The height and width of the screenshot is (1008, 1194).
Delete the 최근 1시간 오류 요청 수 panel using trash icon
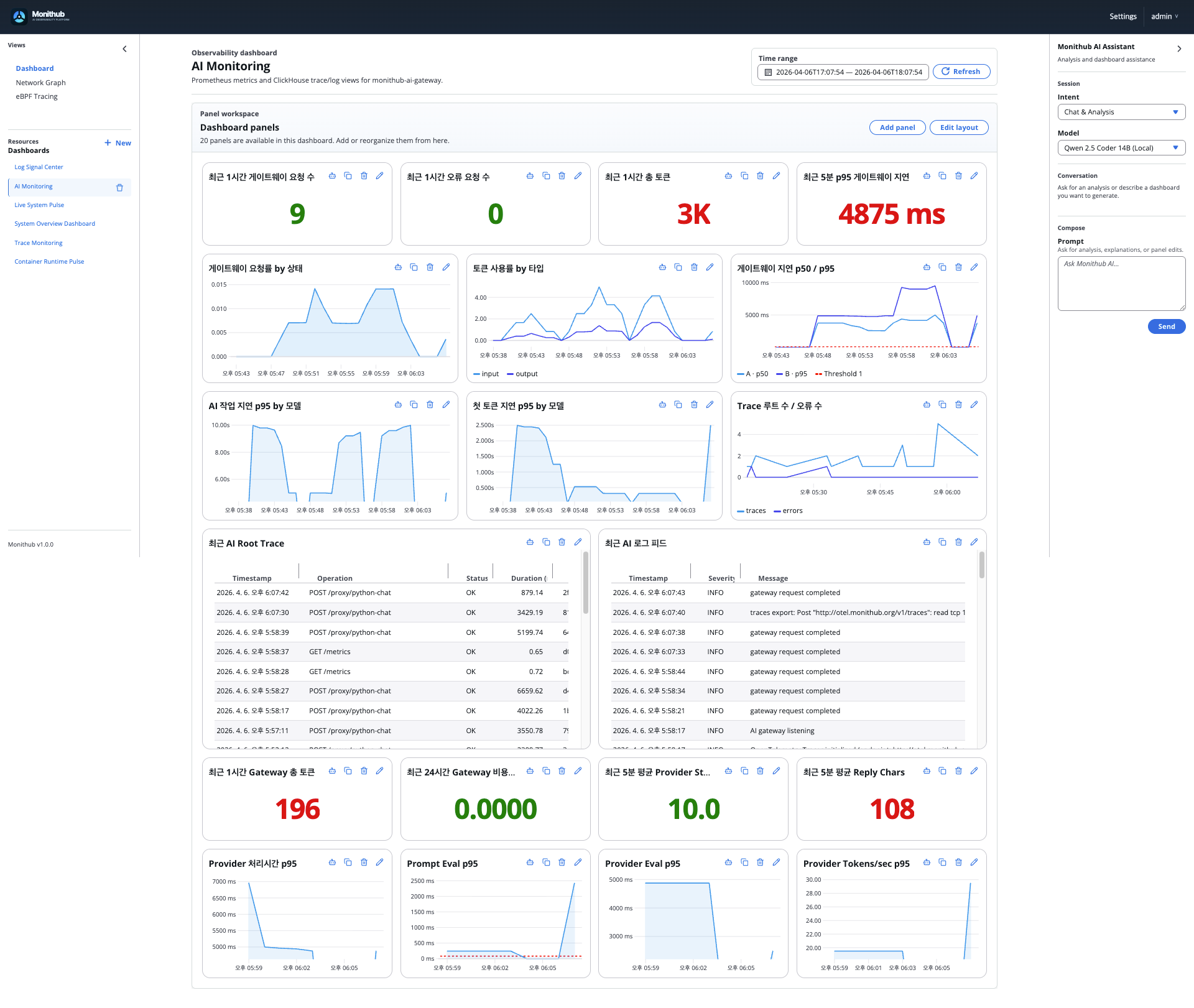pyautogui.click(x=562, y=176)
